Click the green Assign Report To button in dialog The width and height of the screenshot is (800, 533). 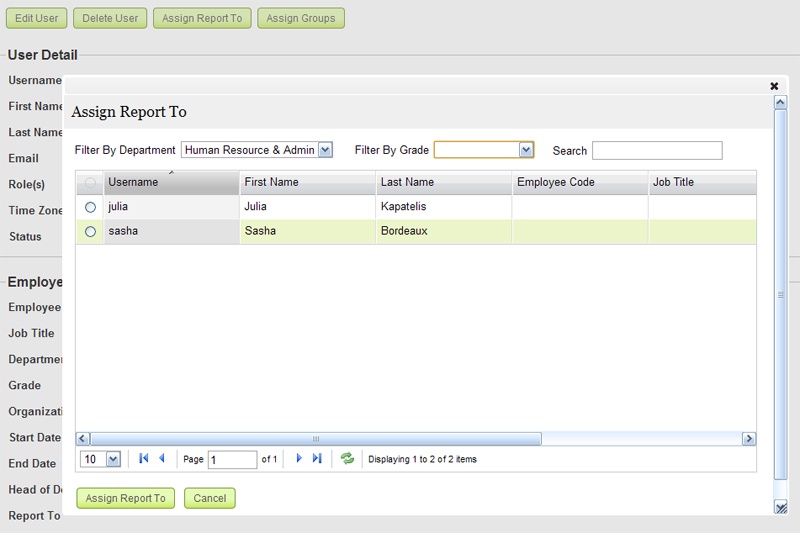point(126,498)
